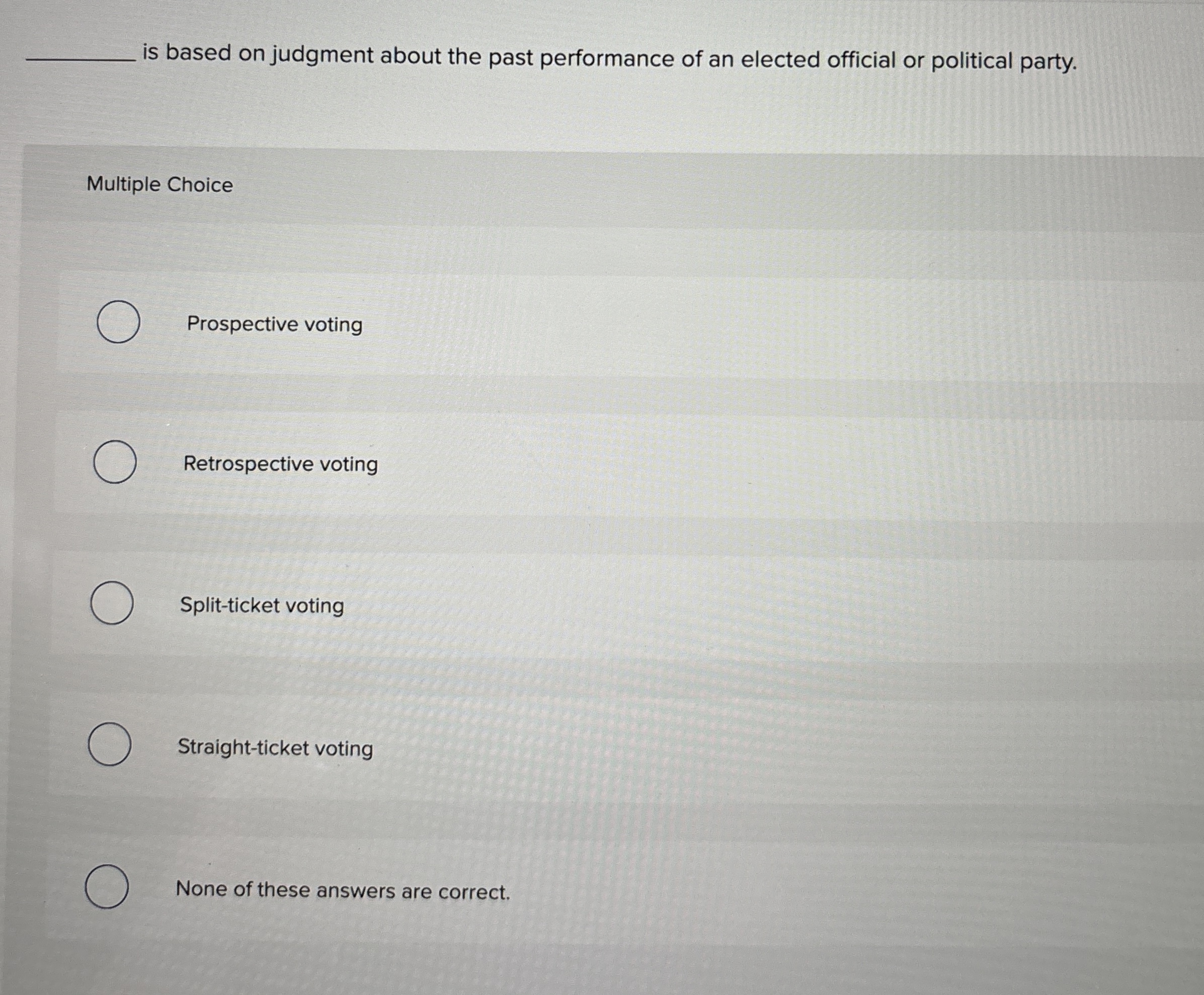Viewport: 1204px width, 995px height.
Task: Click the Retrospective voting answer text
Action: (280, 464)
